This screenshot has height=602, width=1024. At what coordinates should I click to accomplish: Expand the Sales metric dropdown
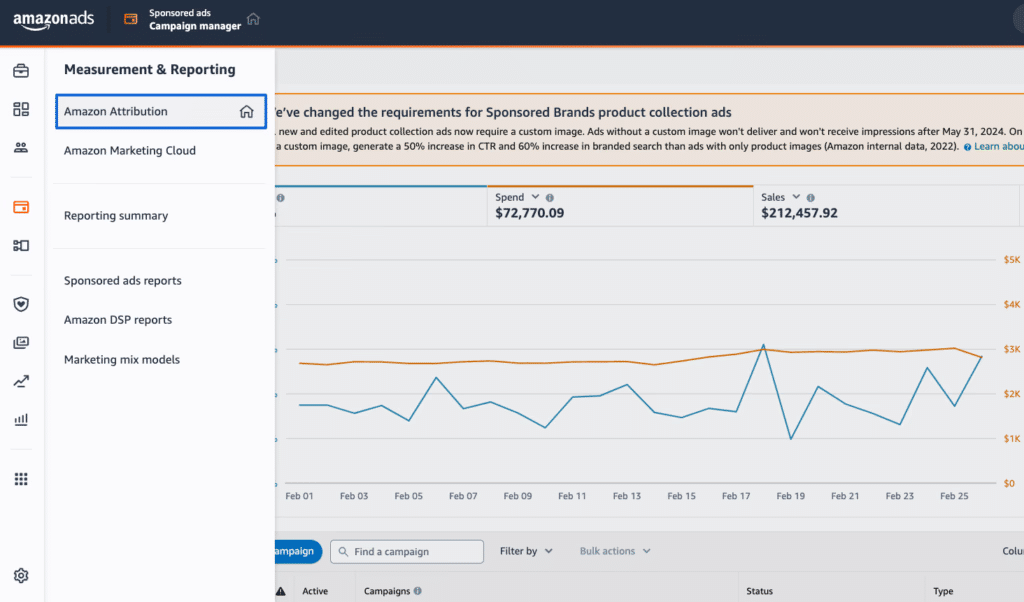tap(796, 198)
